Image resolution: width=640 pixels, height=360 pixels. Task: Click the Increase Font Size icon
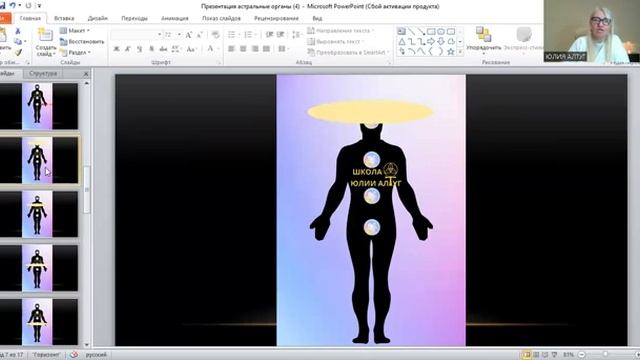coord(189,35)
